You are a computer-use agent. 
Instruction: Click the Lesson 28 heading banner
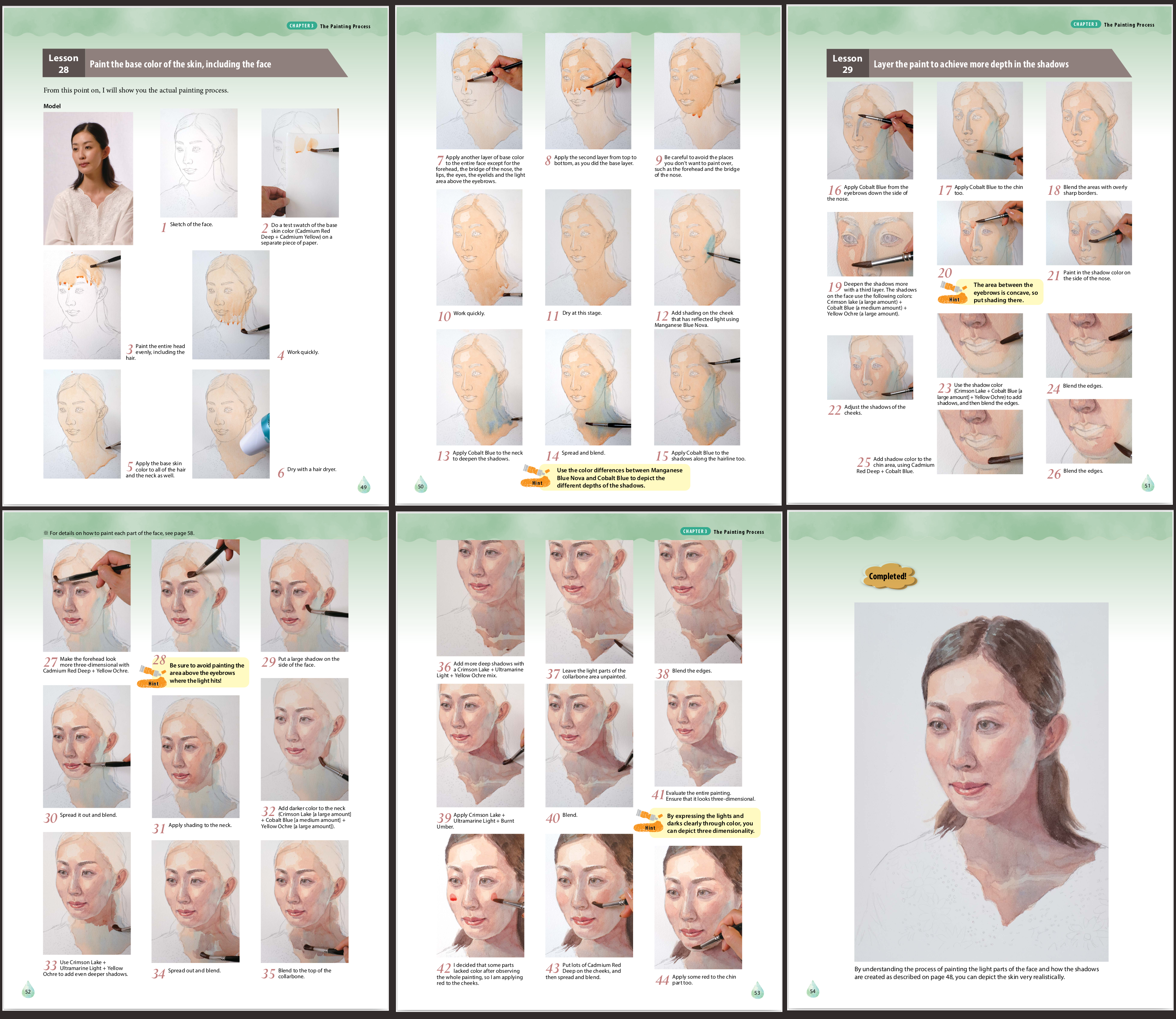point(193,63)
